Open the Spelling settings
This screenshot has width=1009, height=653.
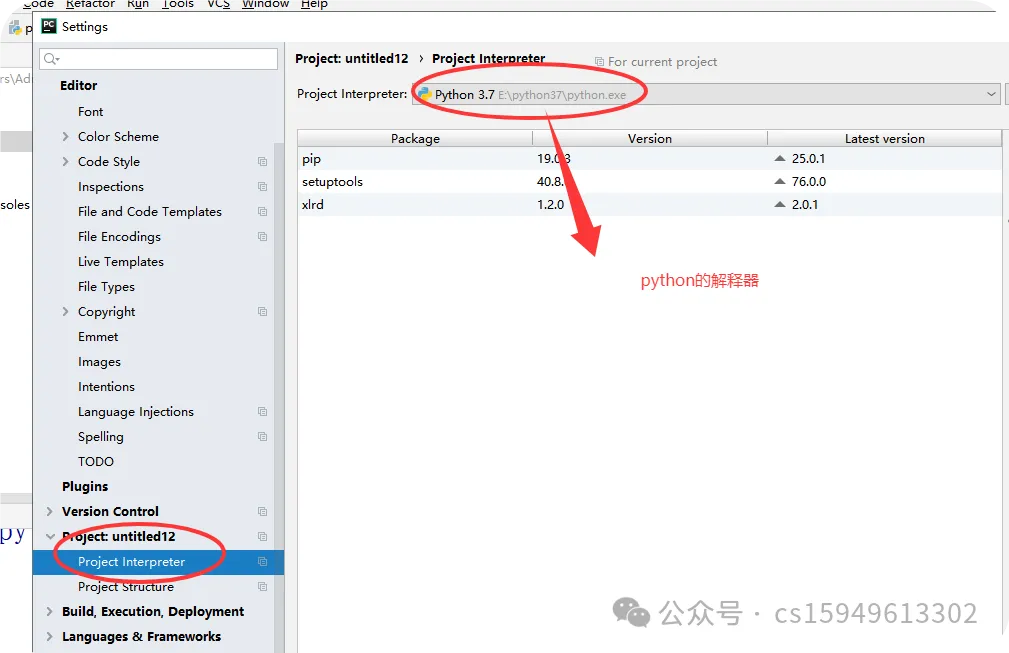click(x=101, y=437)
